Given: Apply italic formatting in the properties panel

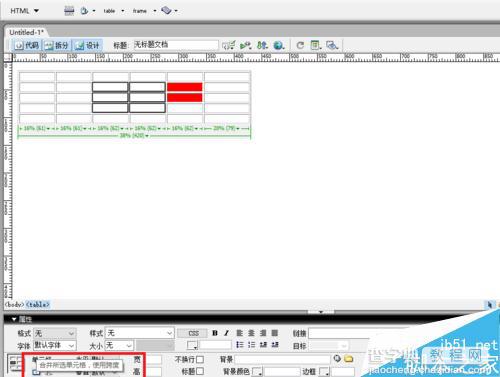Looking at the screenshot, I should (227, 333).
